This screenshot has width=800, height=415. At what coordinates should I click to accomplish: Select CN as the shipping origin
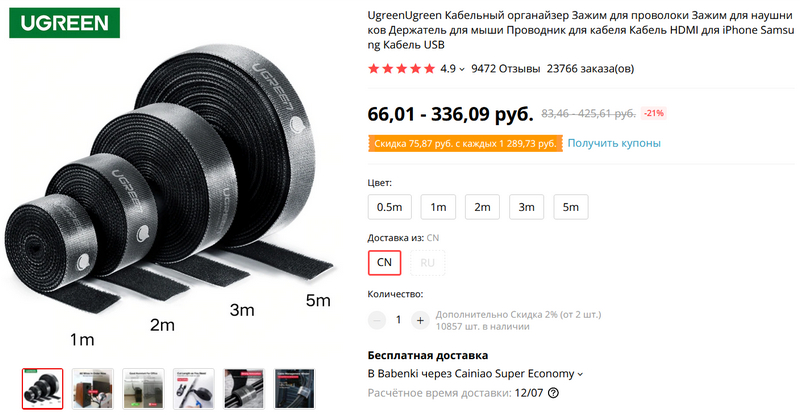point(384,263)
